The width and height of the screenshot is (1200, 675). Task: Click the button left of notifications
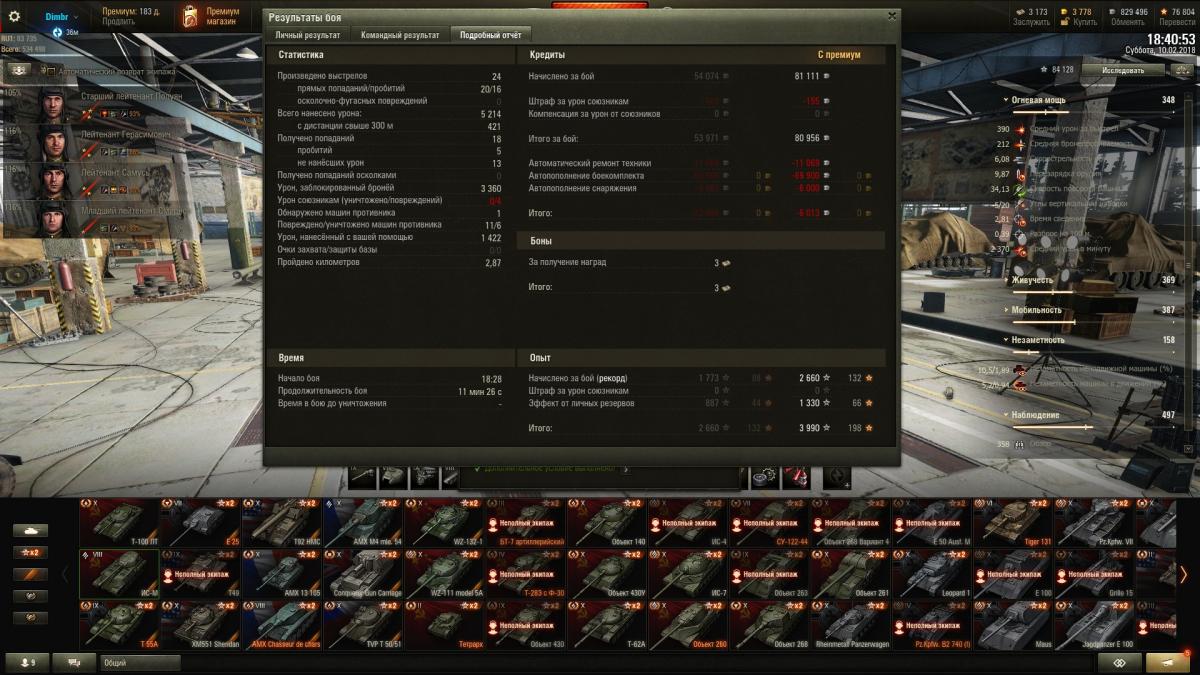pos(1120,662)
